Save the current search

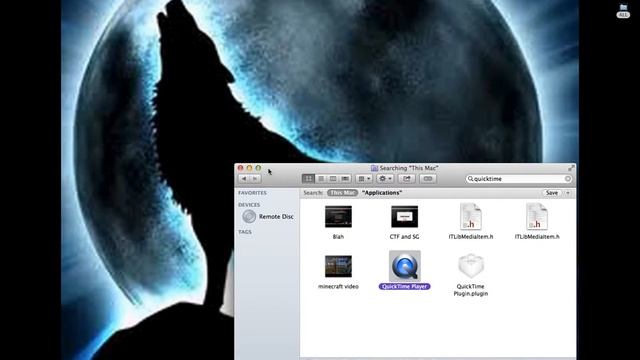point(552,193)
